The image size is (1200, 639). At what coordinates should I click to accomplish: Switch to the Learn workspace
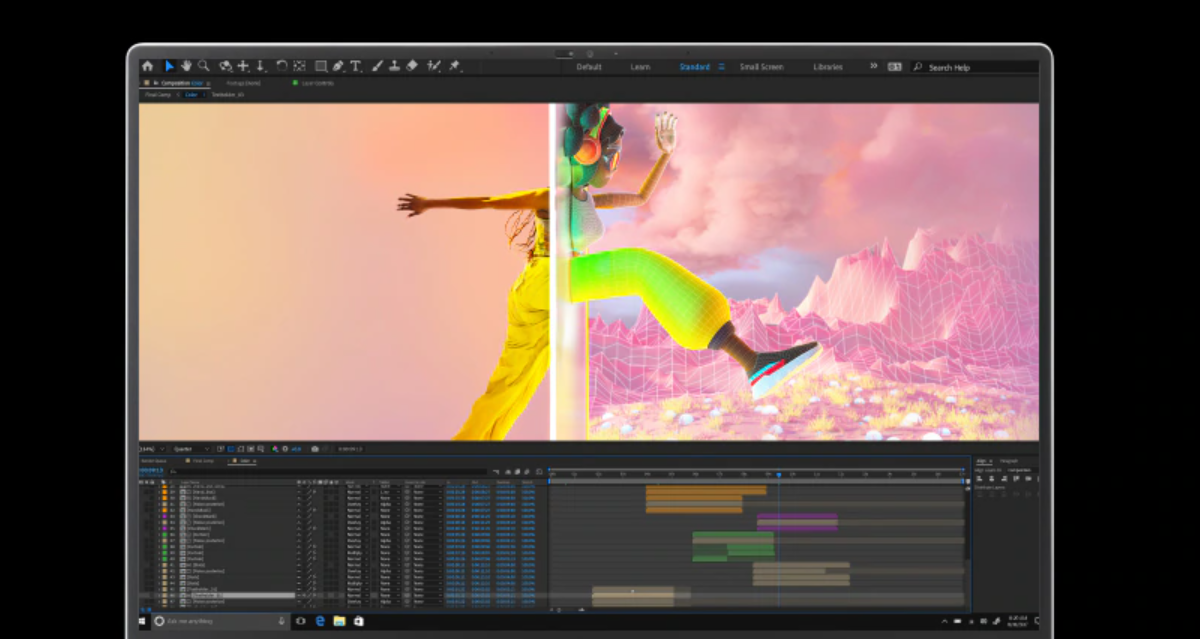click(640, 67)
